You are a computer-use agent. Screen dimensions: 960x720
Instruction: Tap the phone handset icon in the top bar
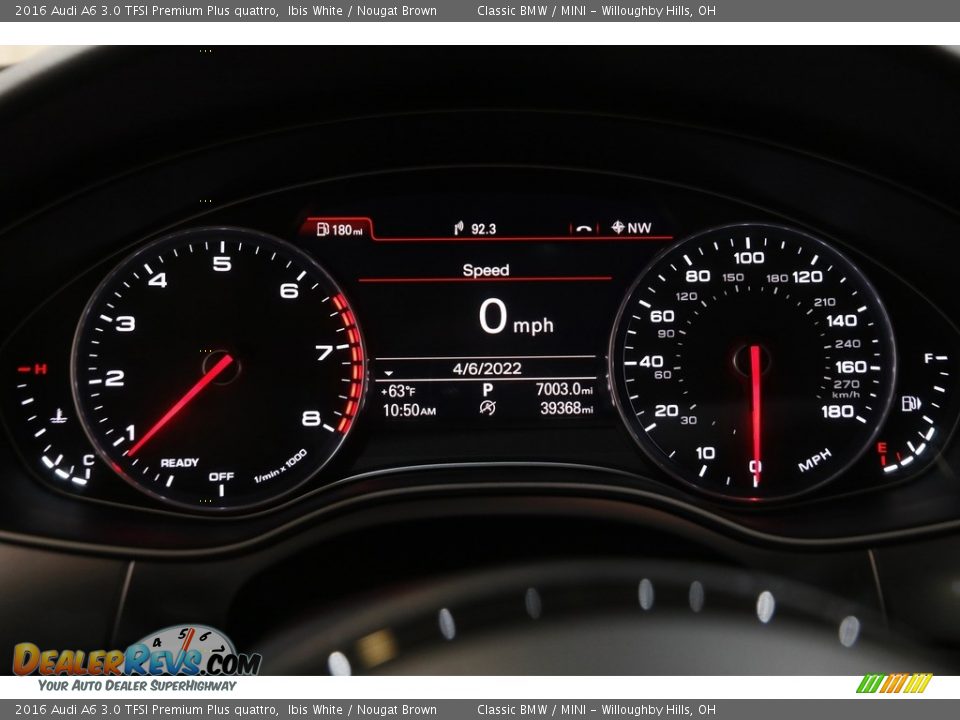coord(584,229)
